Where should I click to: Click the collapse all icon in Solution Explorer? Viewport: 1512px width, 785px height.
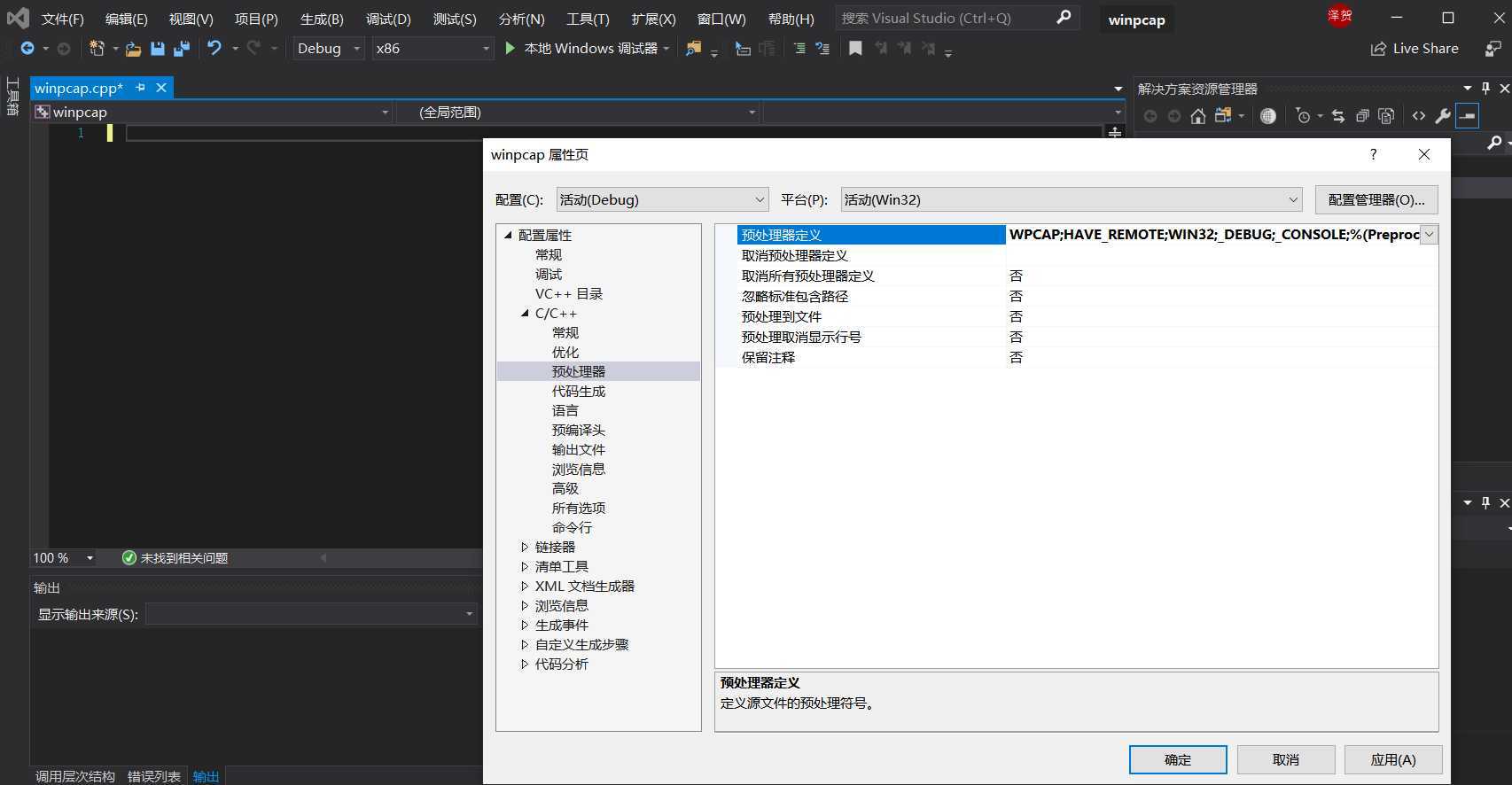pyautogui.click(x=1363, y=116)
